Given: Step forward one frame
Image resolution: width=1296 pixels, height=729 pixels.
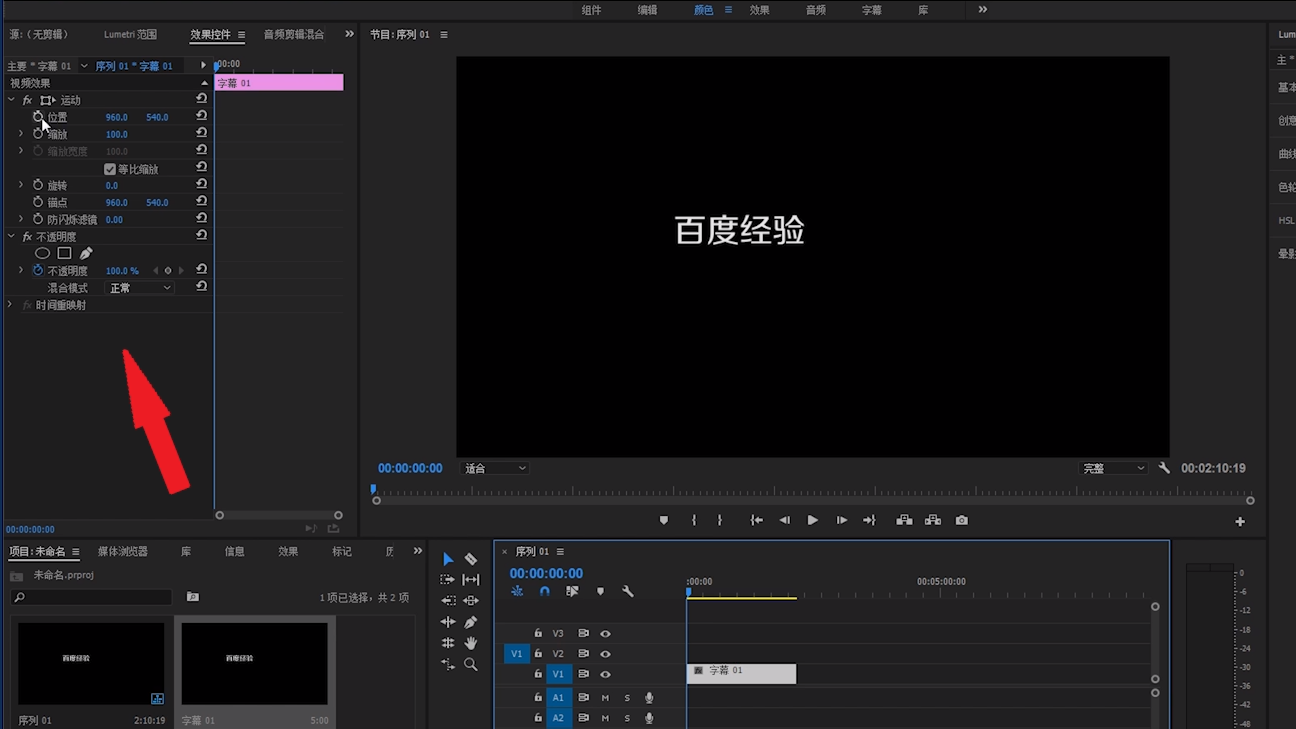Looking at the screenshot, I should pyautogui.click(x=842, y=520).
